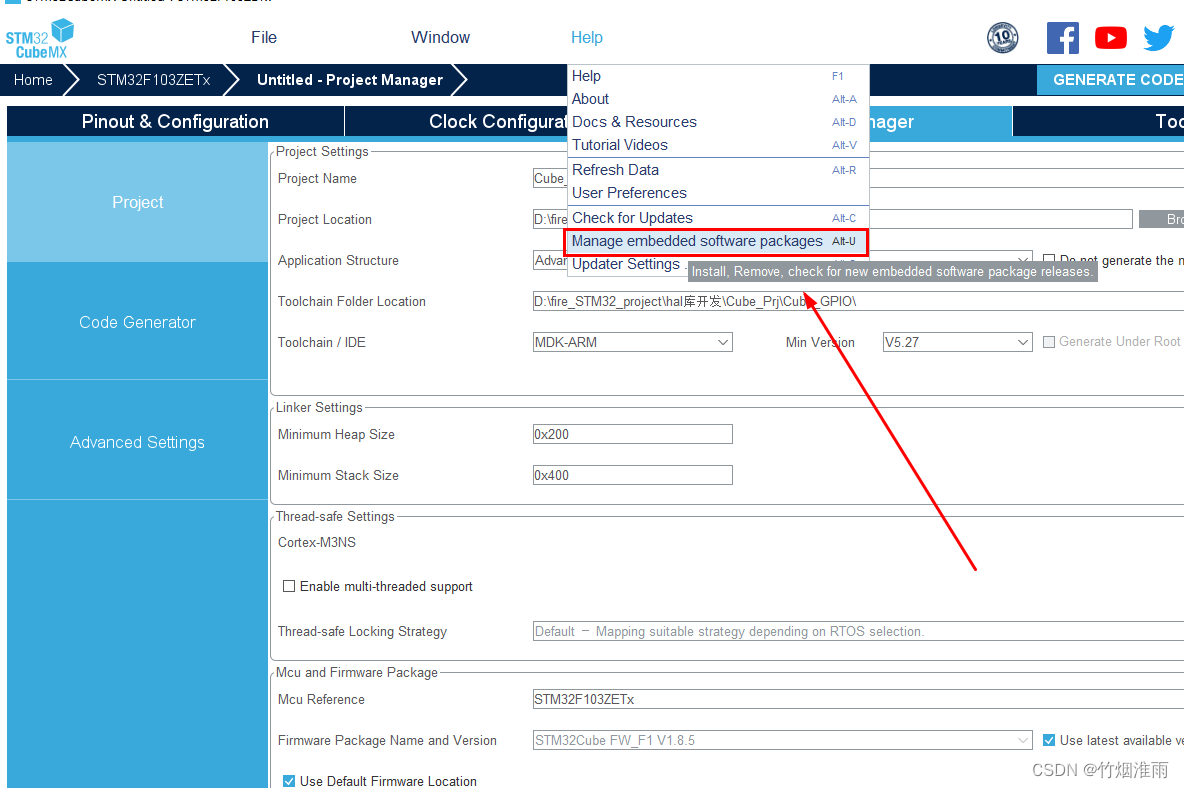Click the Toolchain Folder Location field
The image size is (1184, 788).
tap(859, 301)
